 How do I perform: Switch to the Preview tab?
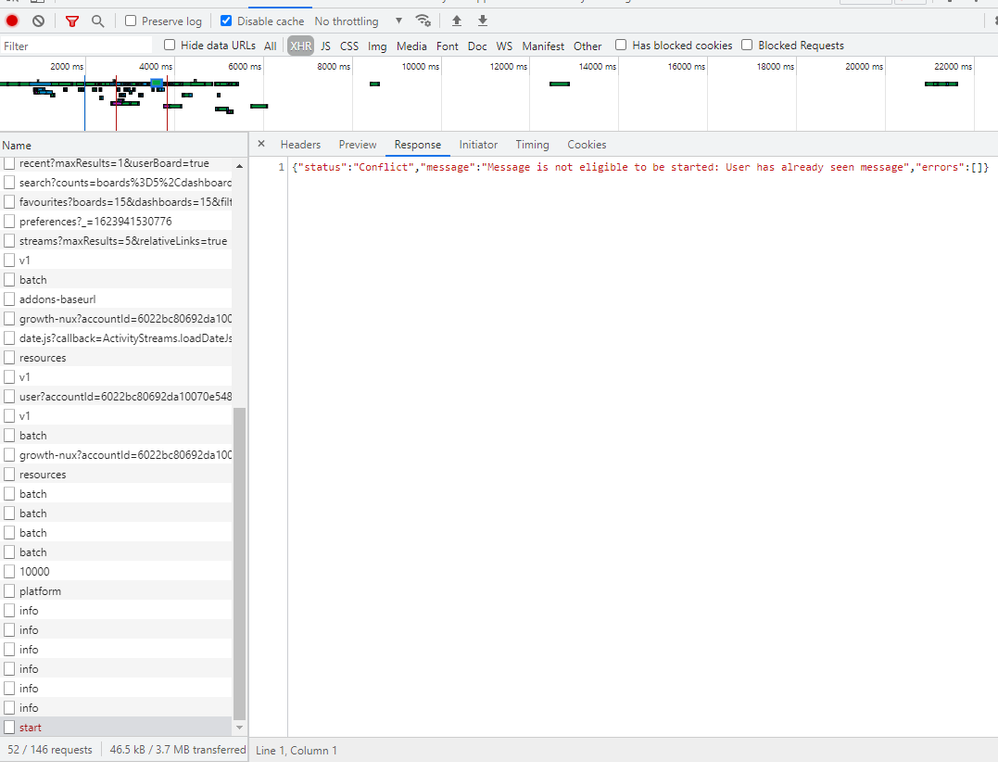coord(357,145)
